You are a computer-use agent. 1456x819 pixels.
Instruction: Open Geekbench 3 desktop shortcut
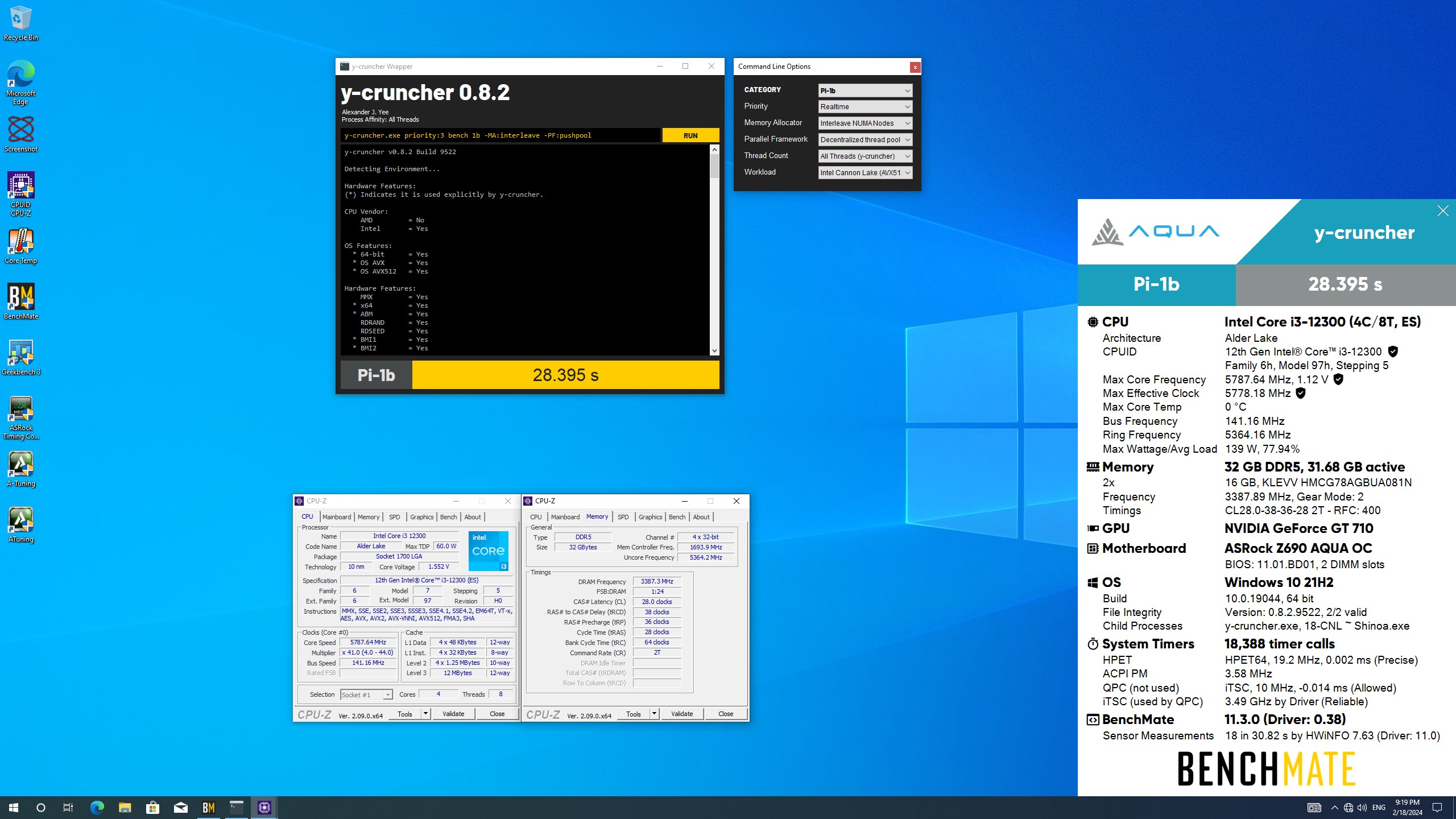20,357
